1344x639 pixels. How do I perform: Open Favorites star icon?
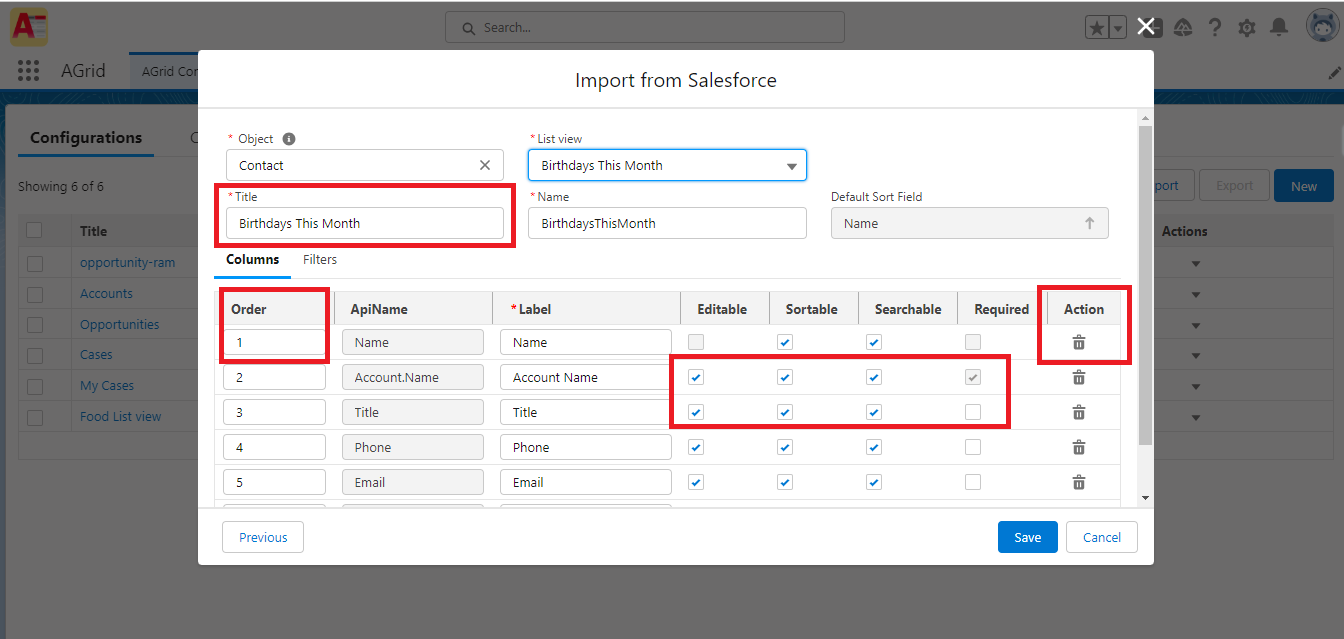1097,28
